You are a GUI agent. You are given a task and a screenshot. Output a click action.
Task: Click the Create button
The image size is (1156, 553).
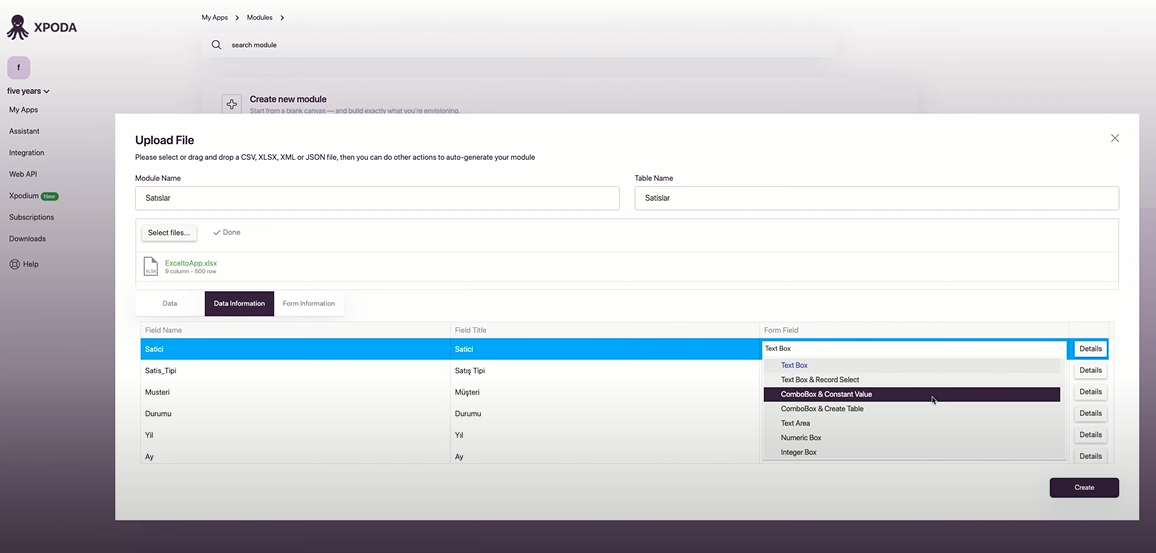point(1084,487)
